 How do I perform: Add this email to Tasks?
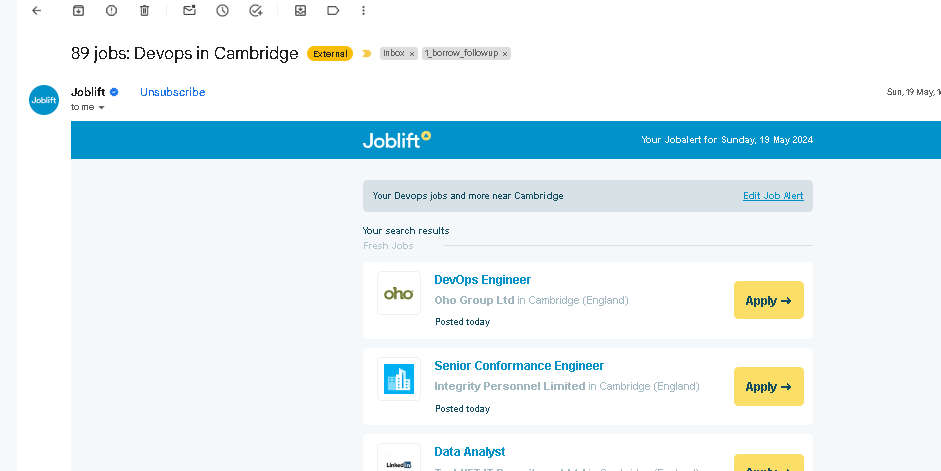pyautogui.click(x=256, y=10)
